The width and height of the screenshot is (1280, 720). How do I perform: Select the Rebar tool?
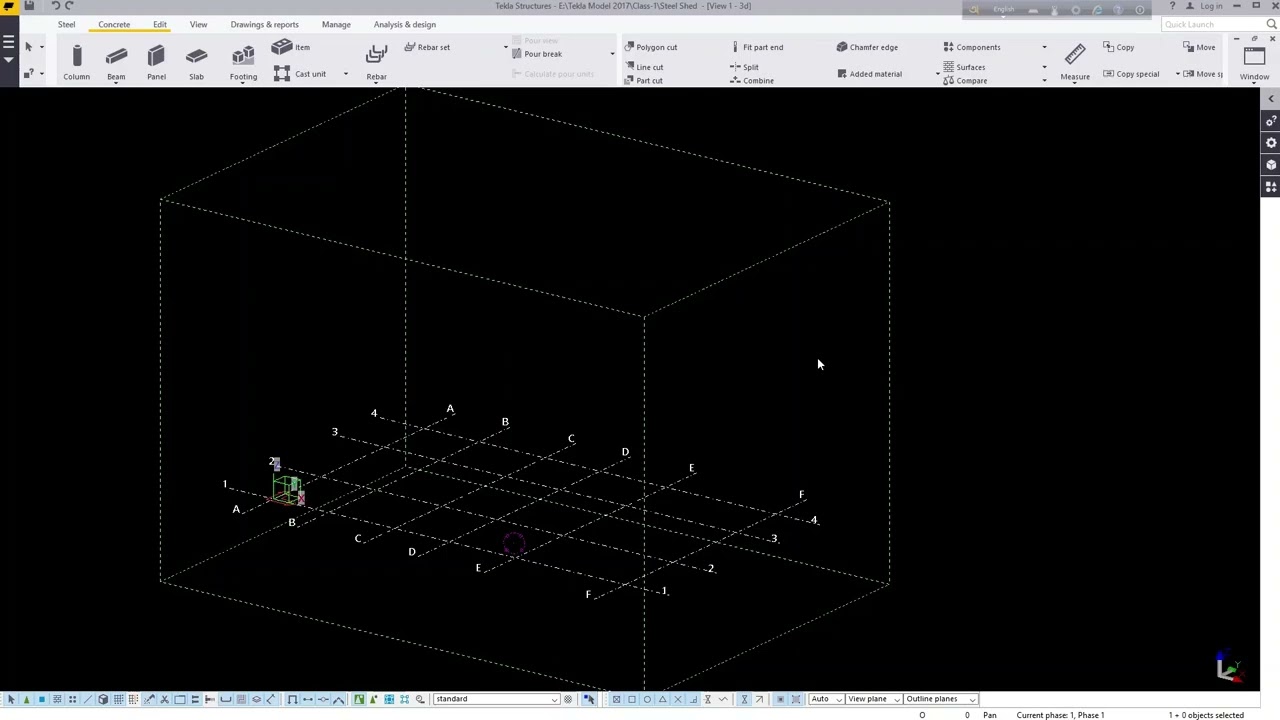(x=376, y=62)
